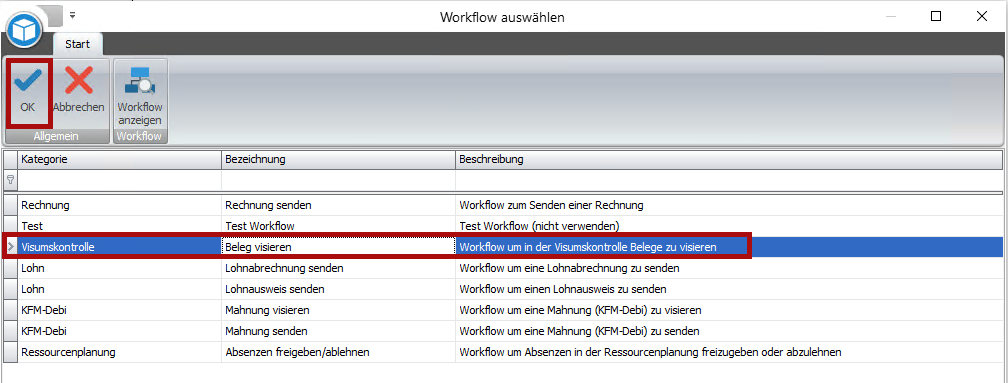
Task: Select the Ressourcenplanung category cell
Action: [x=120, y=352]
